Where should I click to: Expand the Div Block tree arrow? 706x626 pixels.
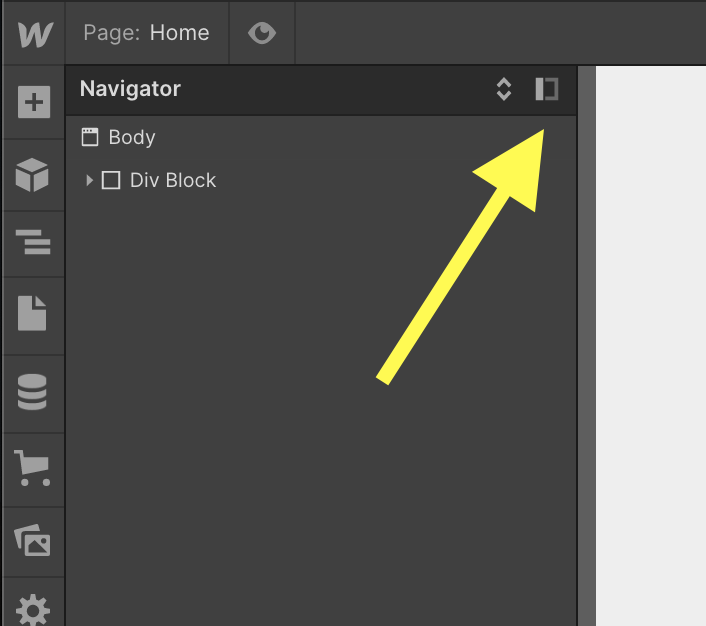click(89, 181)
